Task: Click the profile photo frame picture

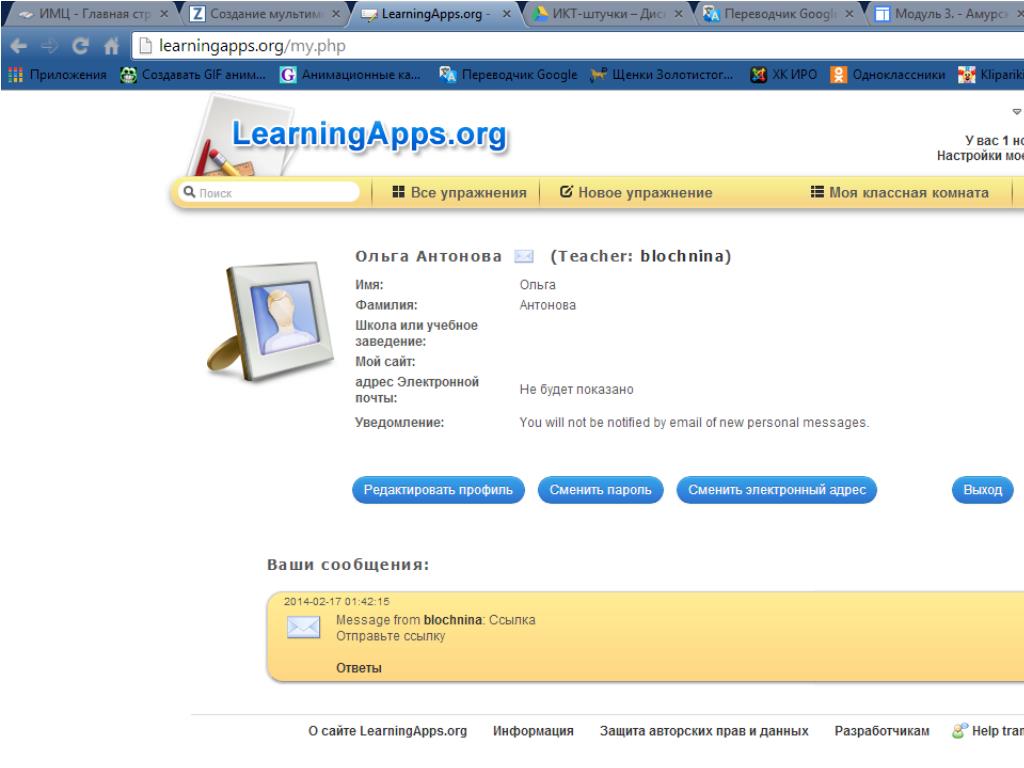Action: pos(270,322)
